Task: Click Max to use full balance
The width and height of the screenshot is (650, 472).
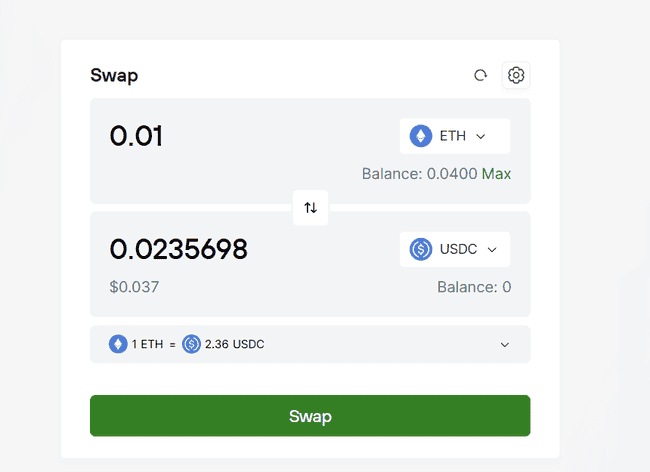Action: (496, 174)
